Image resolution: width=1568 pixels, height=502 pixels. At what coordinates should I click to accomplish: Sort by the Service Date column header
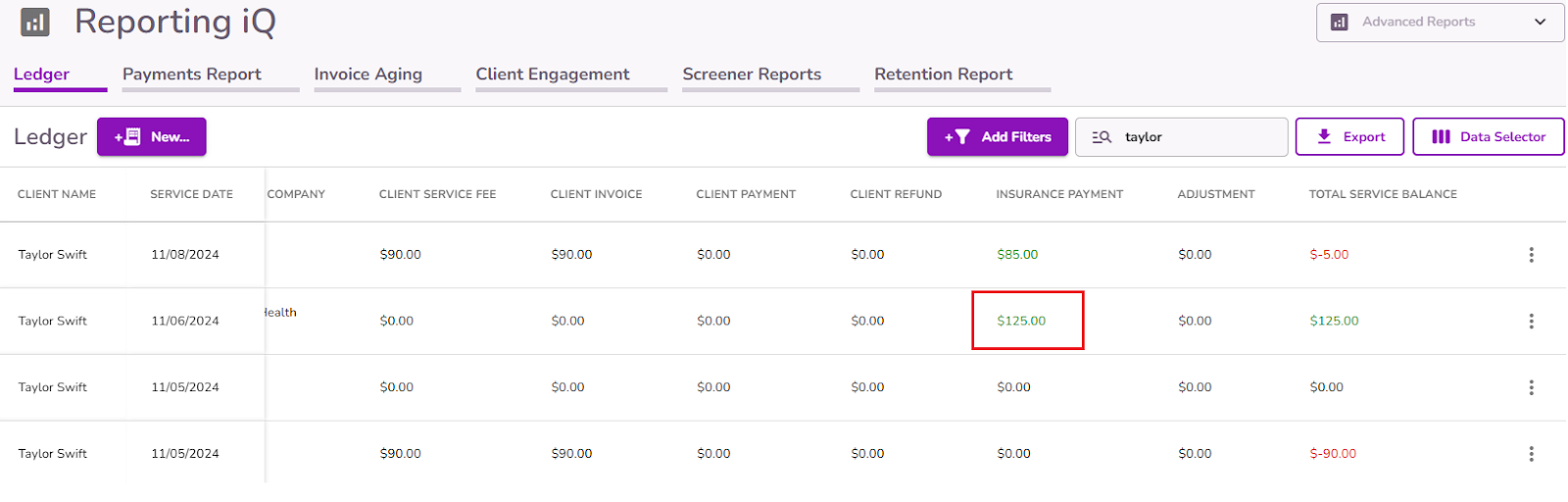coord(191,194)
